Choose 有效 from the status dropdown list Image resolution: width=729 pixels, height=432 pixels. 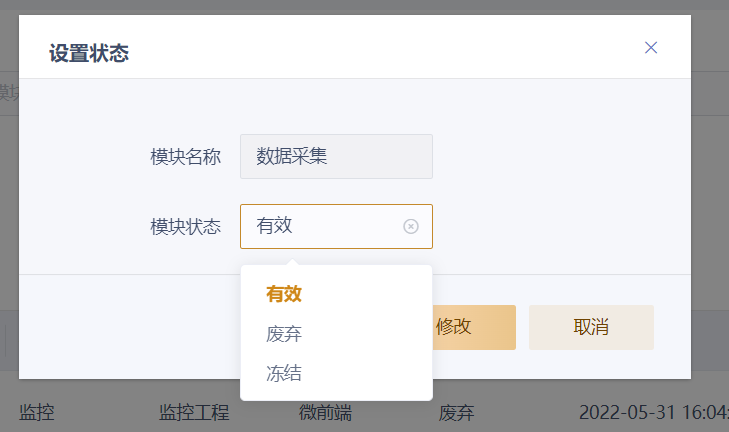284,294
